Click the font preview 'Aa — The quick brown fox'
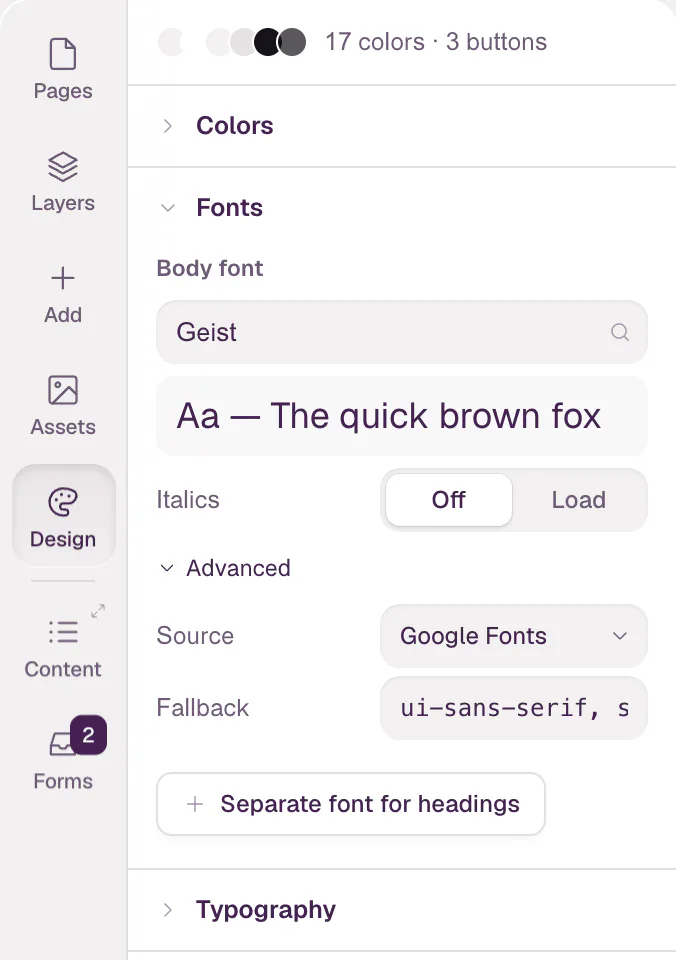Viewport: 676px width, 960px height. pyautogui.click(x=402, y=416)
